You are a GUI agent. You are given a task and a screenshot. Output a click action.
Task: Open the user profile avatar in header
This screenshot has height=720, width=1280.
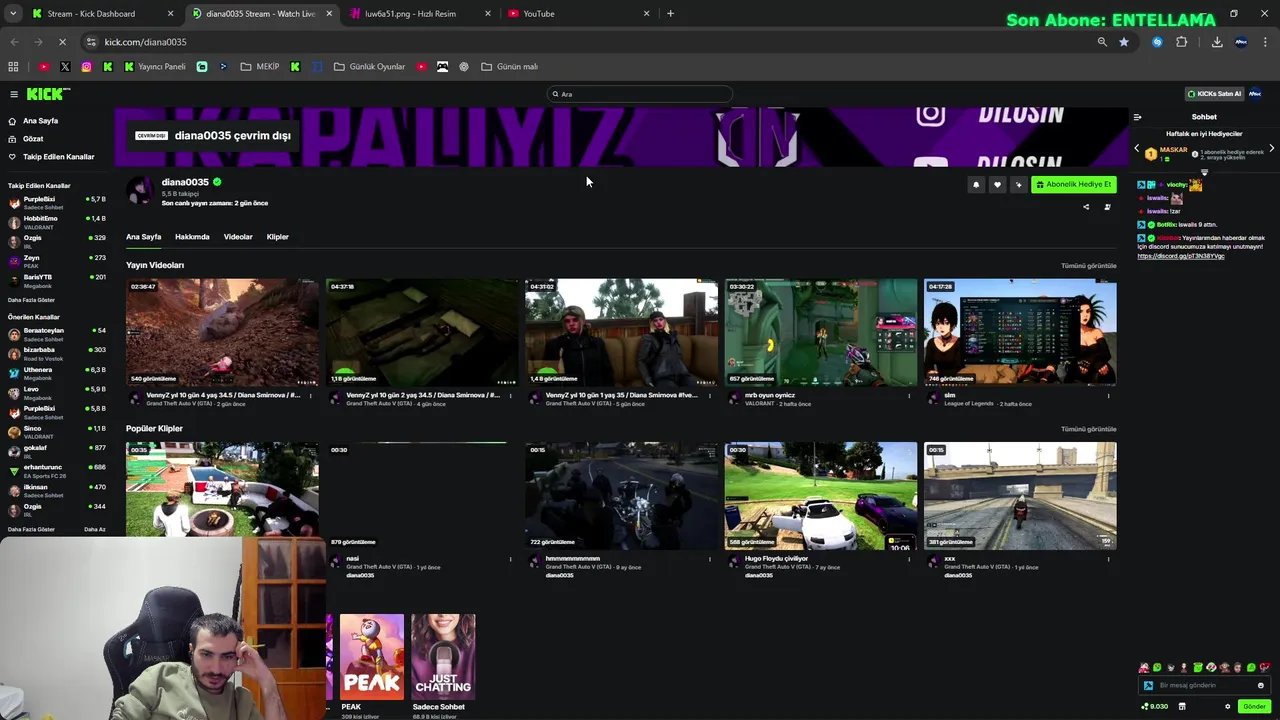pyautogui.click(x=1255, y=94)
